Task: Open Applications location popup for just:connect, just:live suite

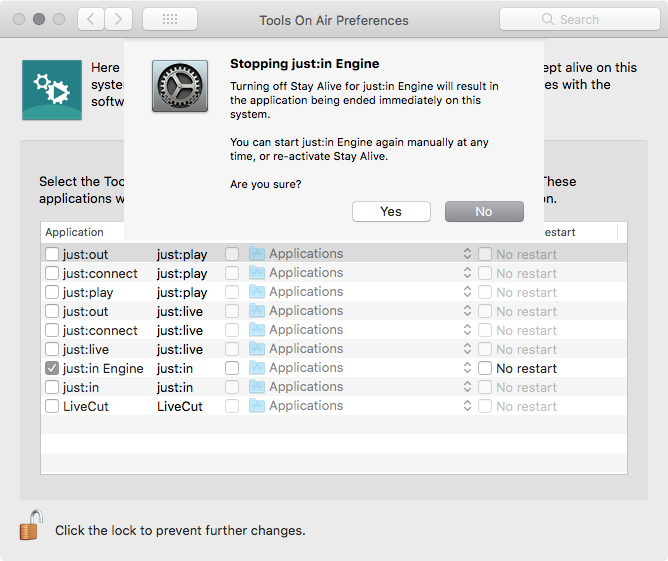Action: coord(360,330)
